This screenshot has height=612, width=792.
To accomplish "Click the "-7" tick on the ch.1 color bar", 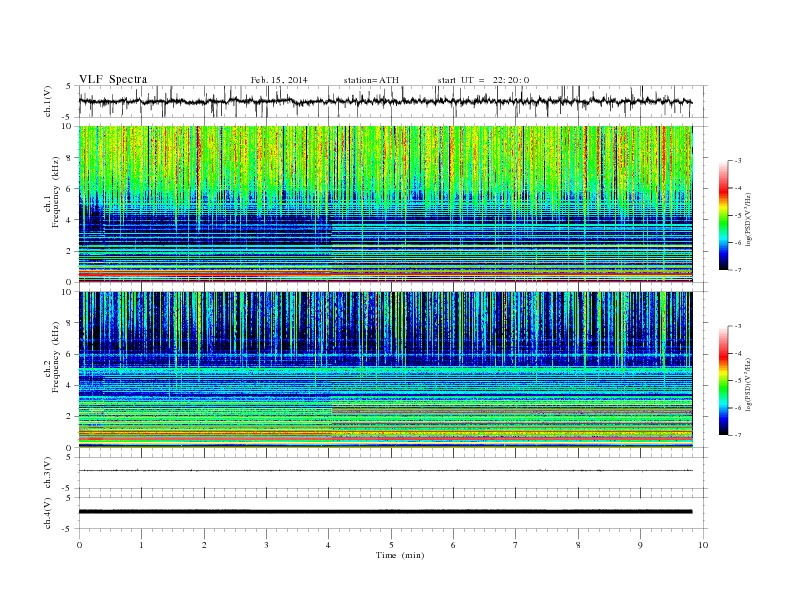I will (738, 270).
